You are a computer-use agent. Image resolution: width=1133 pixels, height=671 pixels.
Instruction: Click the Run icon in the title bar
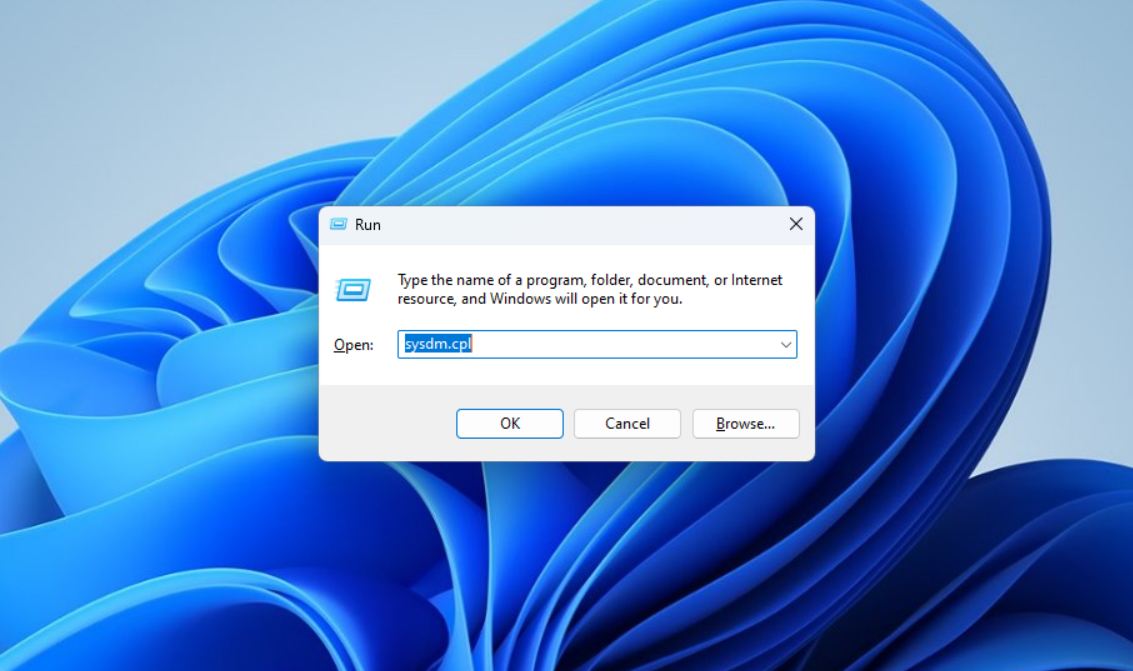coord(338,224)
